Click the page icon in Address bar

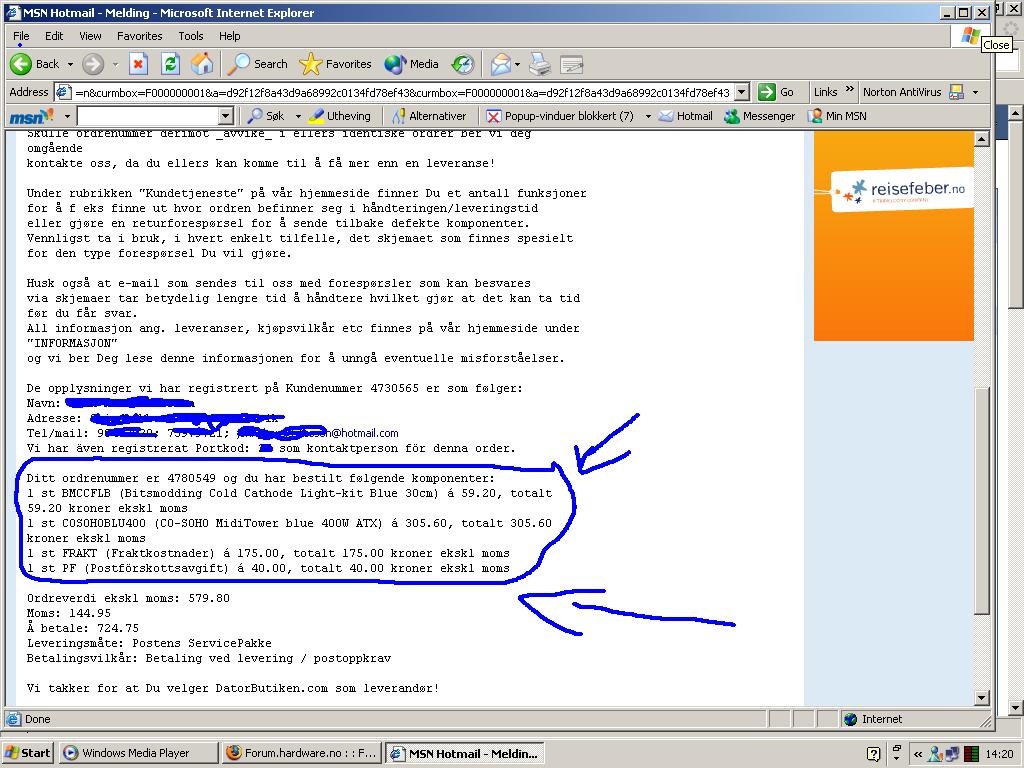(x=63, y=92)
